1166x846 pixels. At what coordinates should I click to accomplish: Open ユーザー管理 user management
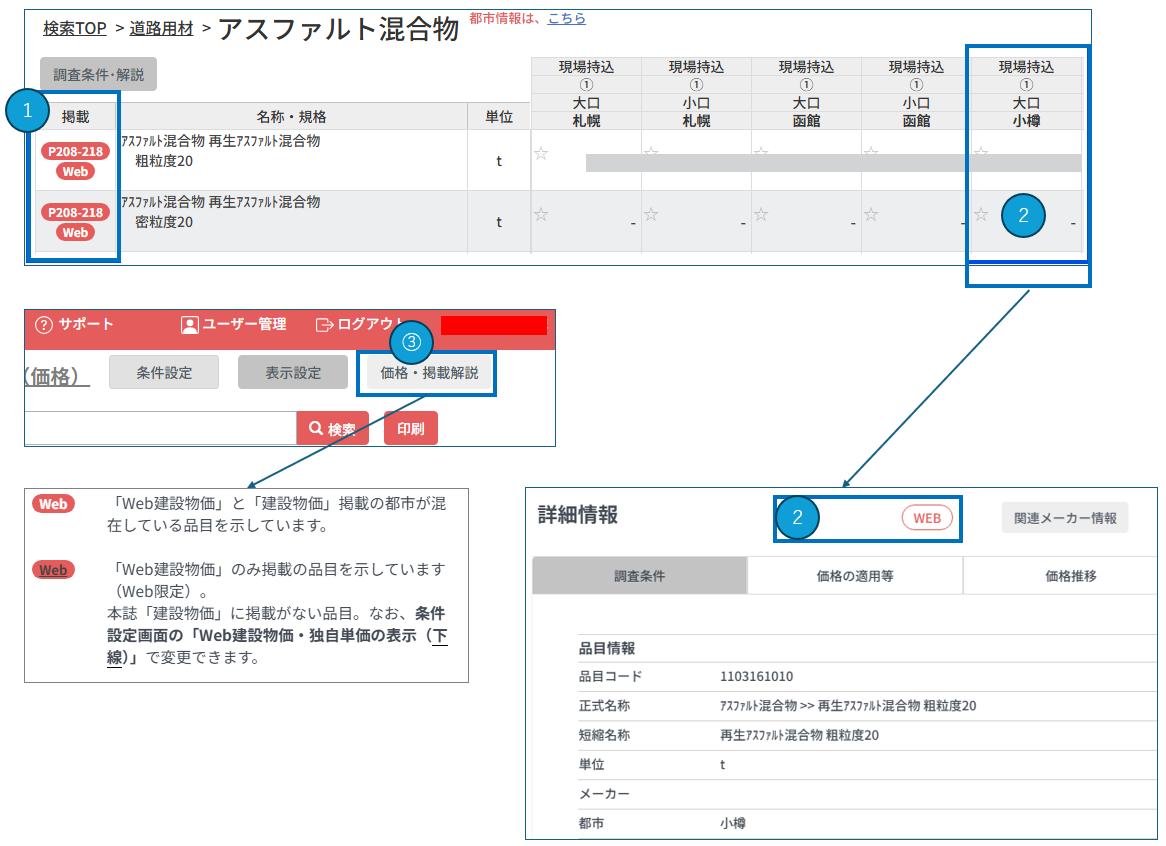pyautogui.click(x=233, y=324)
